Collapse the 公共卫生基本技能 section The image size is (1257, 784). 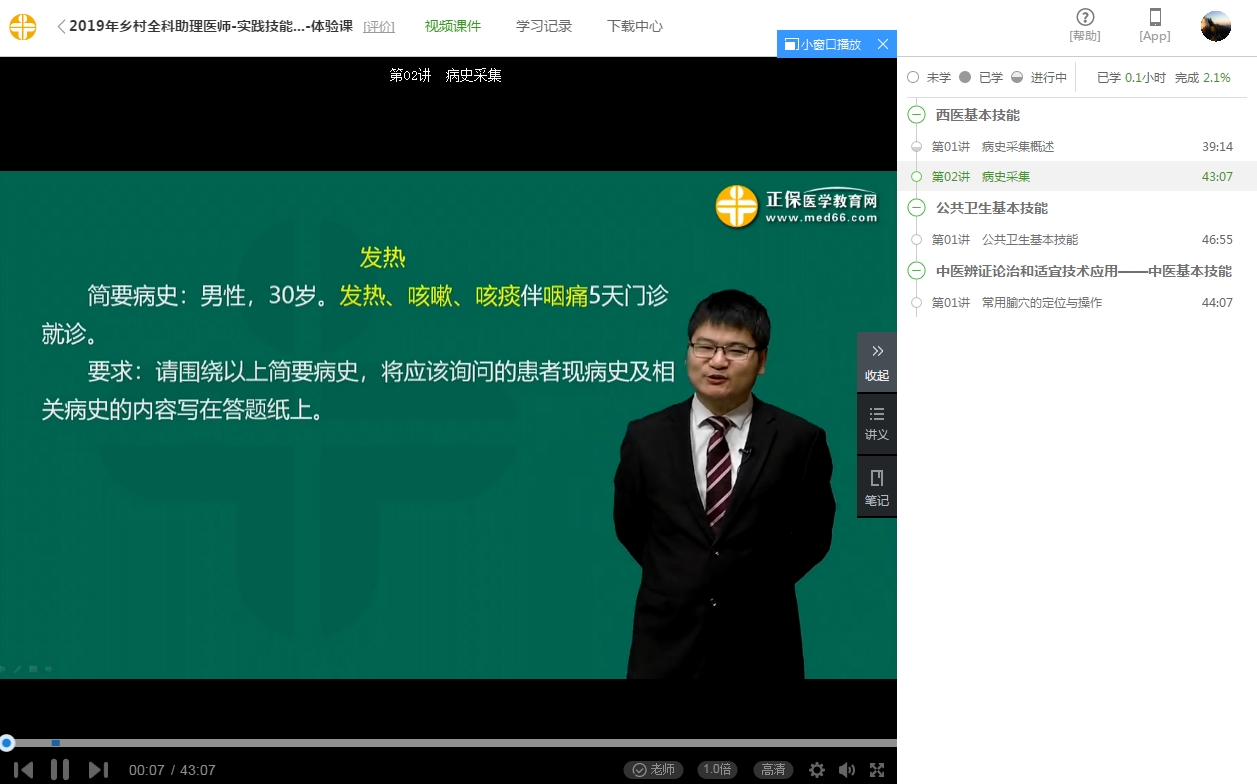coord(916,208)
